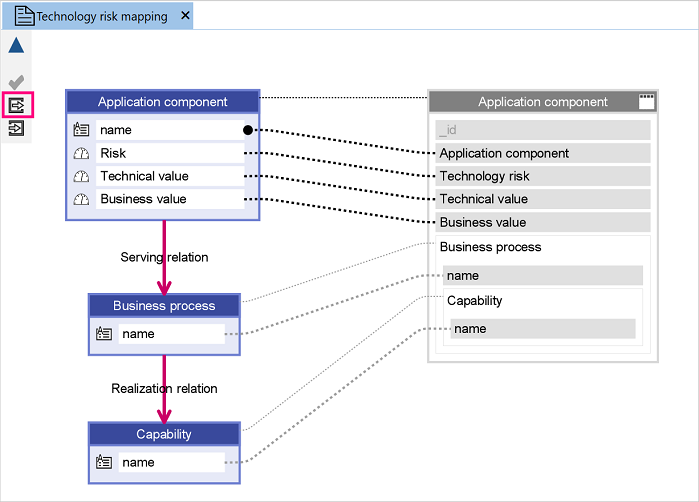Screen dimensions: 699x502
Task: Select the Technology risk column field
Action: click(543, 176)
